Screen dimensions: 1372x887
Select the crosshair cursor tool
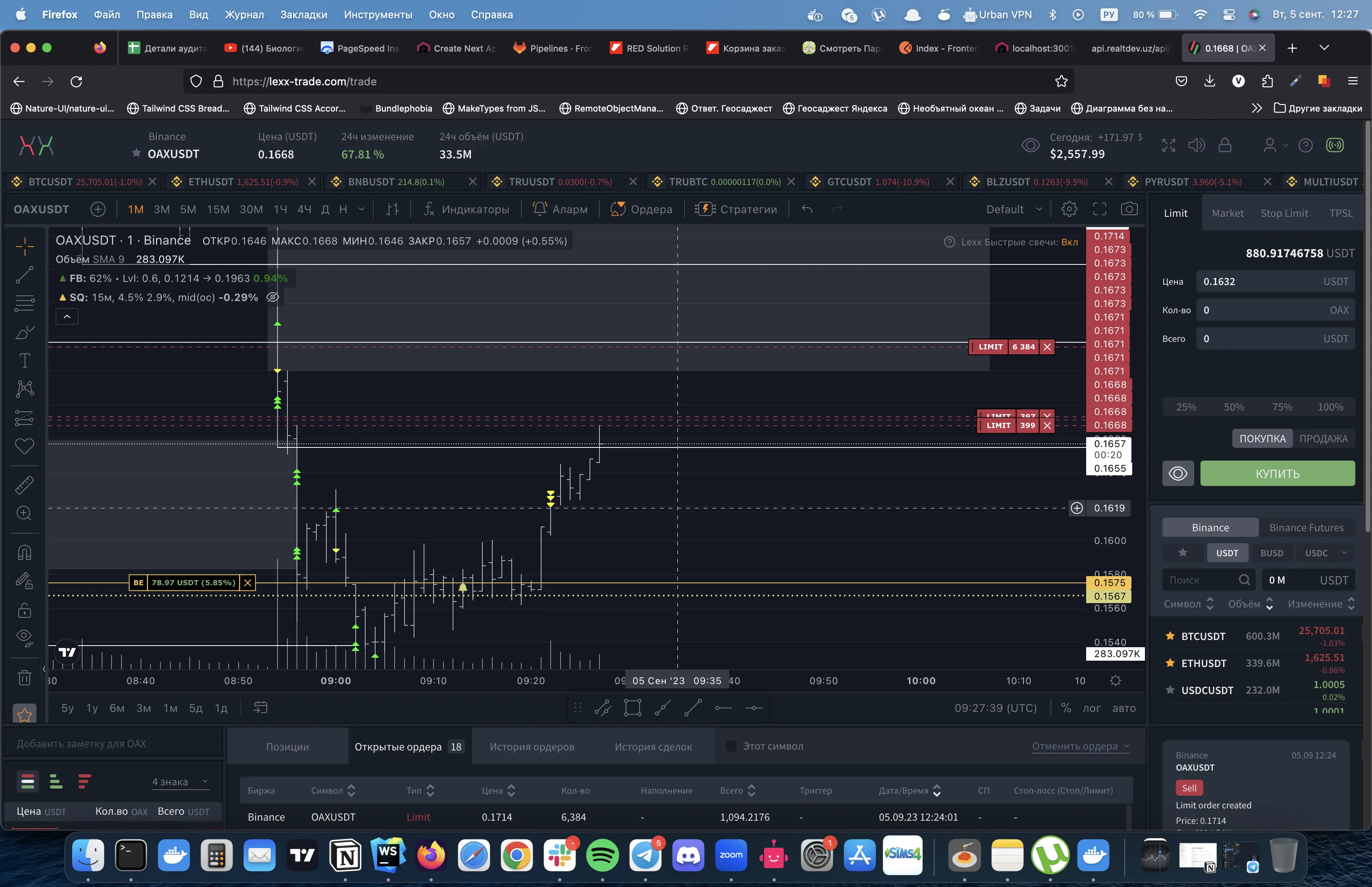click(25, 247)
